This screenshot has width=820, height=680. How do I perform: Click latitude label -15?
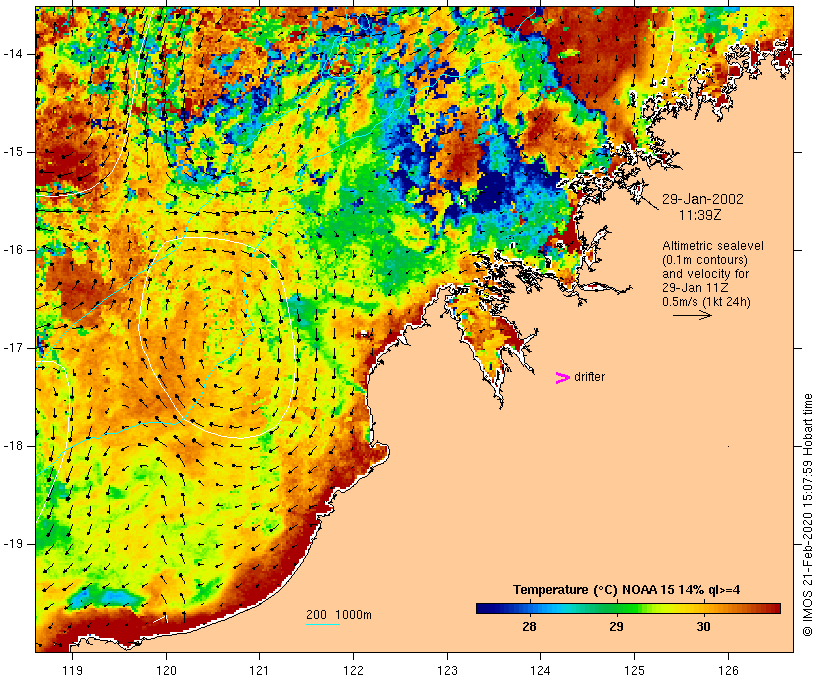tap(13, 152)
